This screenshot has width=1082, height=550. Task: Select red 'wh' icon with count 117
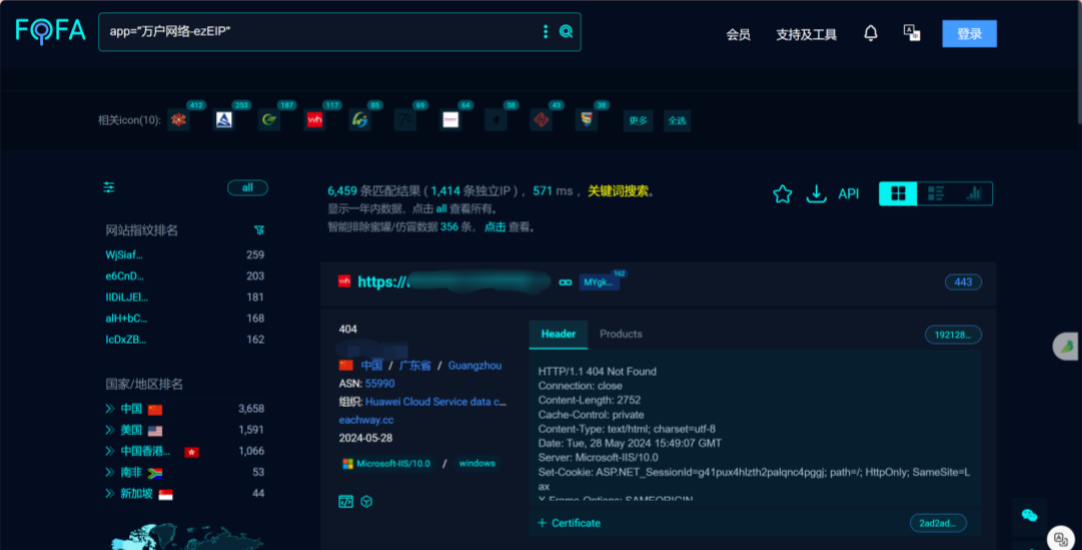coord(315,120)
